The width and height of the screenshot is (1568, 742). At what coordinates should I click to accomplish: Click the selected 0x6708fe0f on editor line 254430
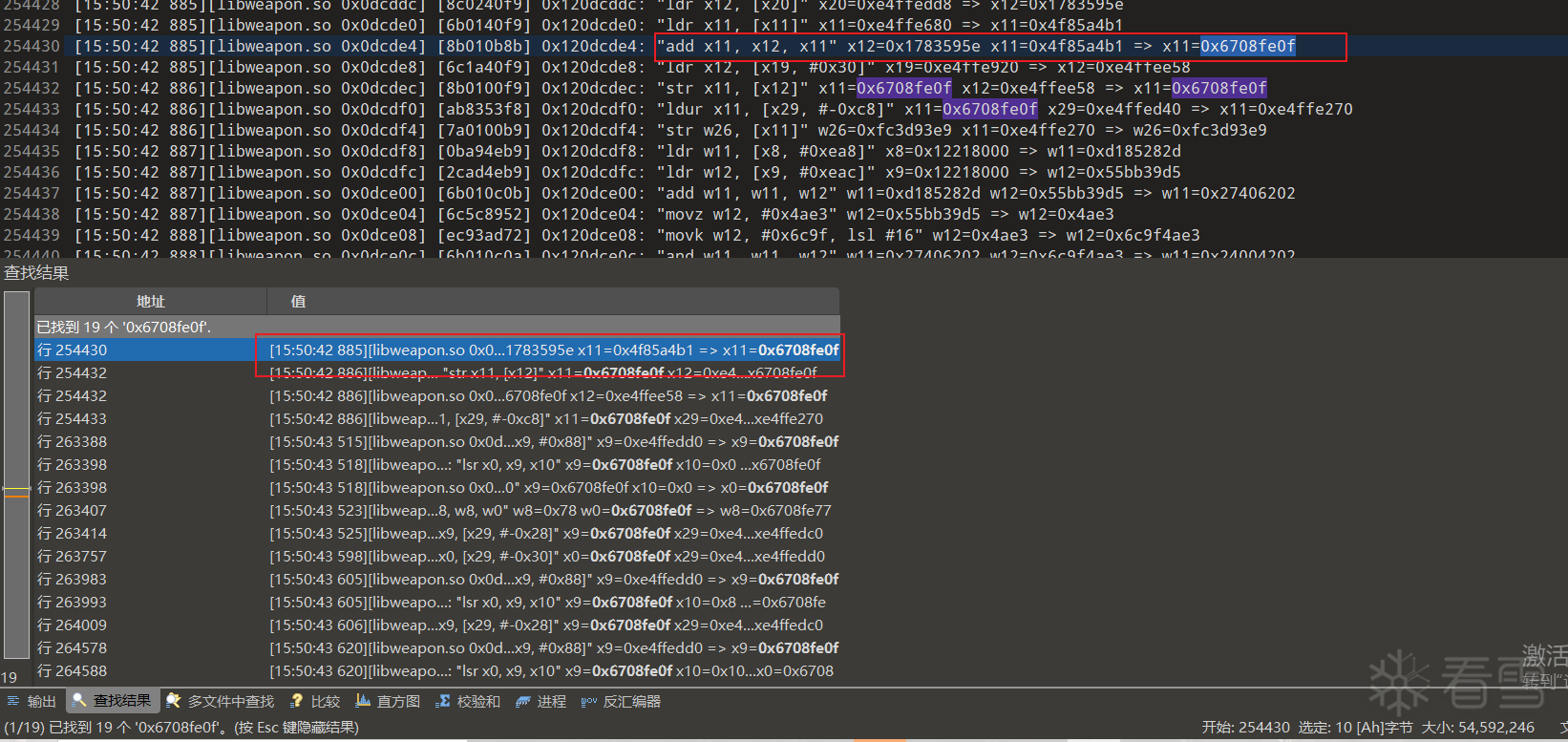(x=1248, y=46)
